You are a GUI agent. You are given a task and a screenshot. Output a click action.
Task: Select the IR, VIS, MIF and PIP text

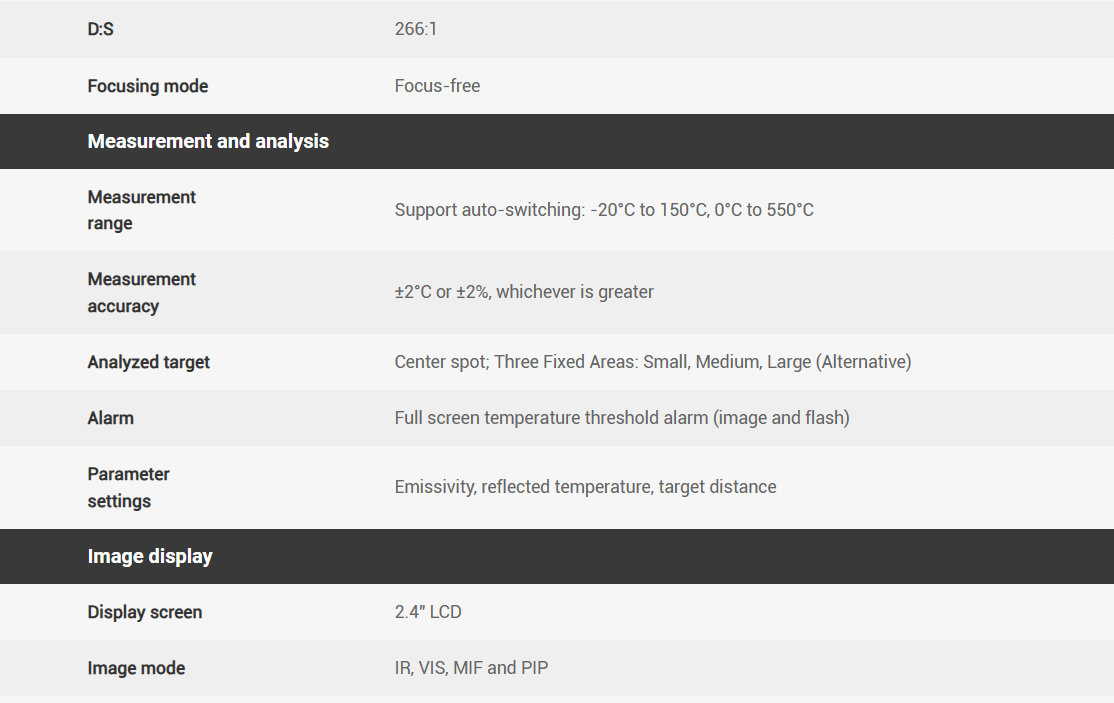click(x=471, y=668)
